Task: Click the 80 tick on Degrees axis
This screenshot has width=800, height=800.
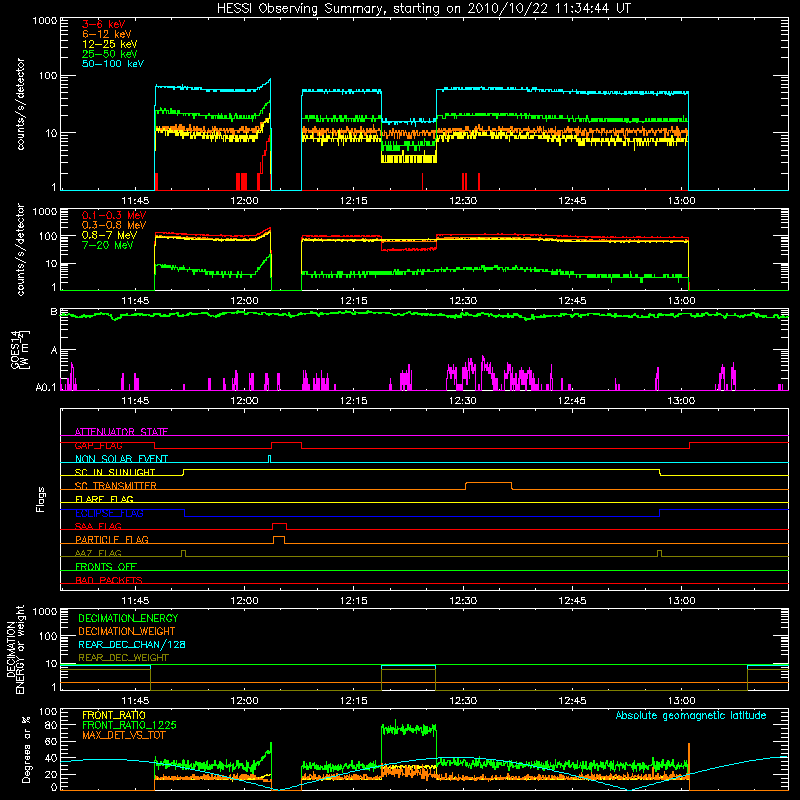Action: coord(51,725)
